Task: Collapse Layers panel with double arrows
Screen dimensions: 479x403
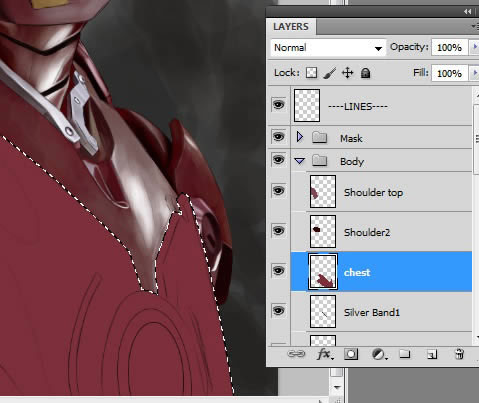Action: pyautogui.click(x=467, y=12)
